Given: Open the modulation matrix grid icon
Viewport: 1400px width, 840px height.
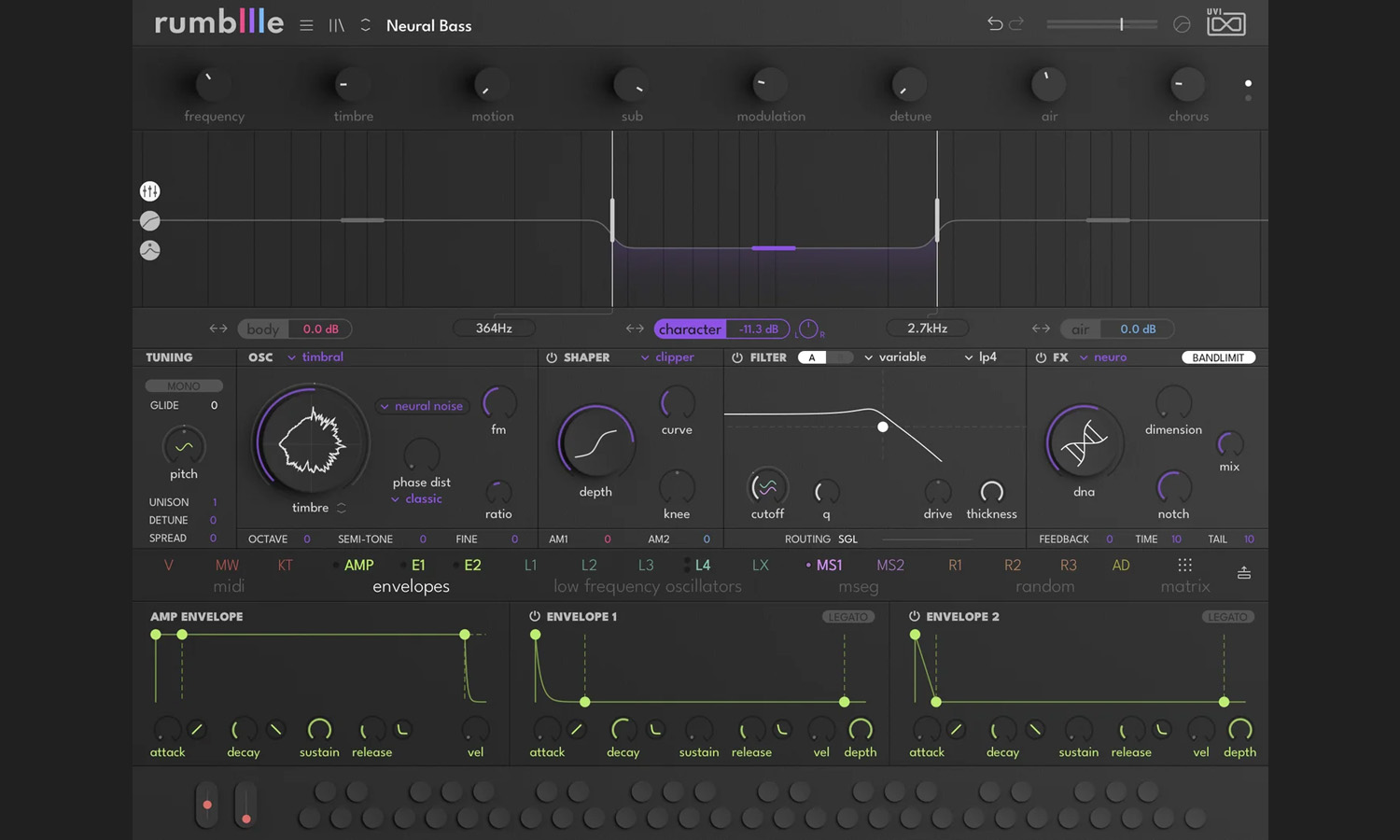Looking at the screenshot, I should (x=1184, y=565).
